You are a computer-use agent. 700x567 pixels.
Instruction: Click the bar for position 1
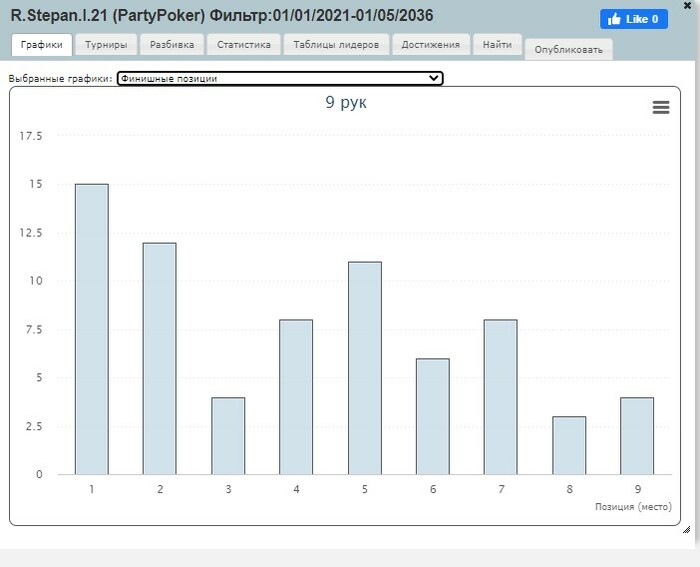click(x=92, y=329)
